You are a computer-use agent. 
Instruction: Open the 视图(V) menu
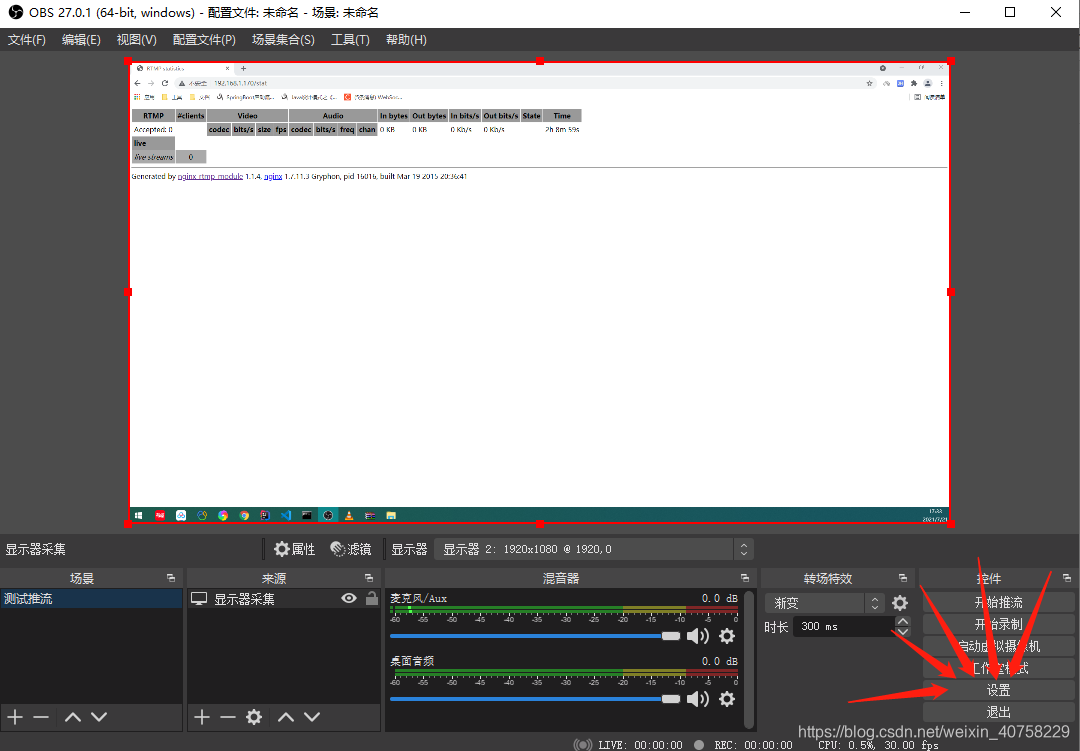pos(136,40)
